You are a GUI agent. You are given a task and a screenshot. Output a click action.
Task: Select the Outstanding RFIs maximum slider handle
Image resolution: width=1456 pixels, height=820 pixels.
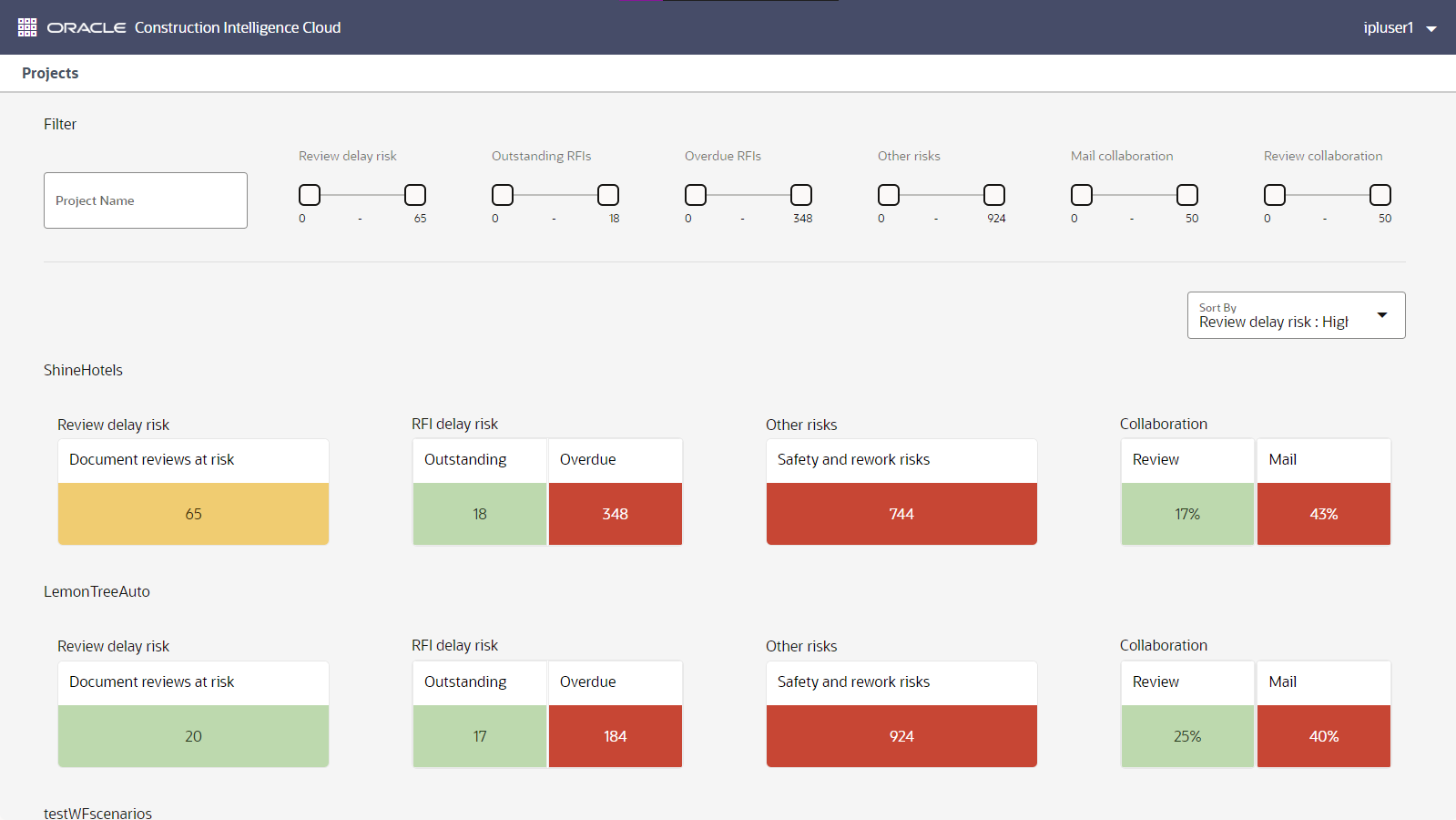point(608,195)
